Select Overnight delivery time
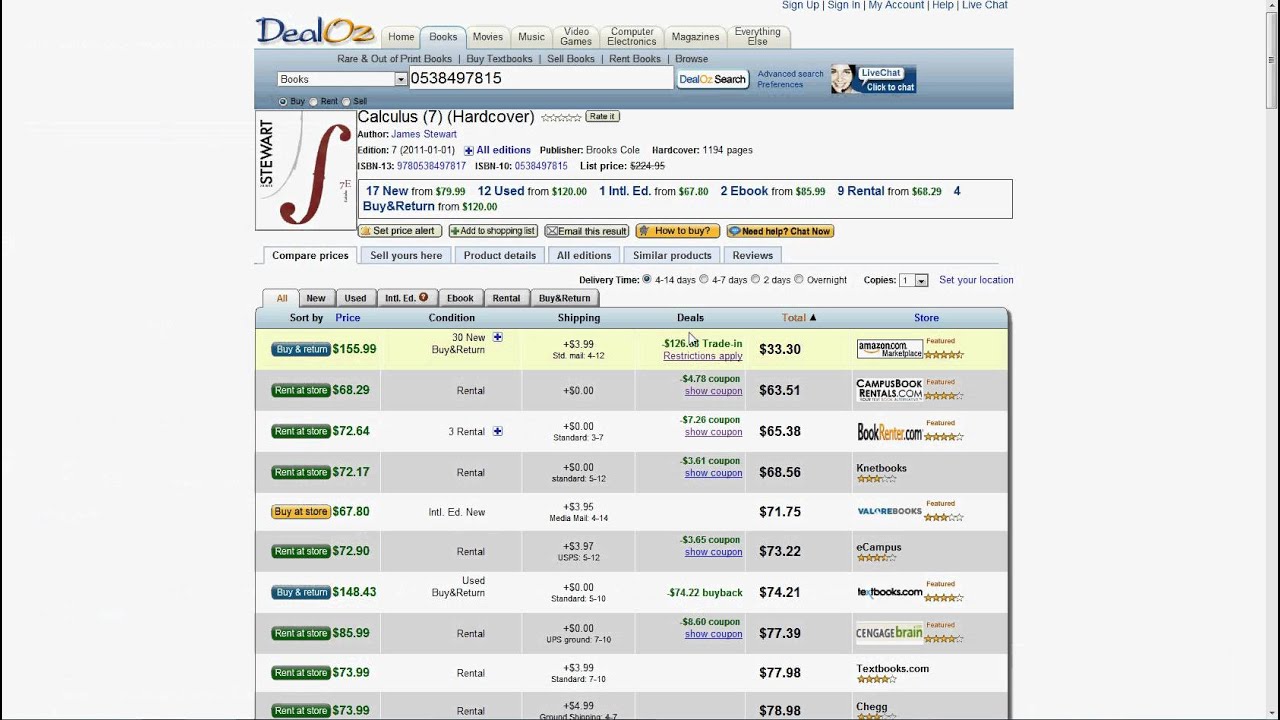1280x720 pixels. pos(799,280)
